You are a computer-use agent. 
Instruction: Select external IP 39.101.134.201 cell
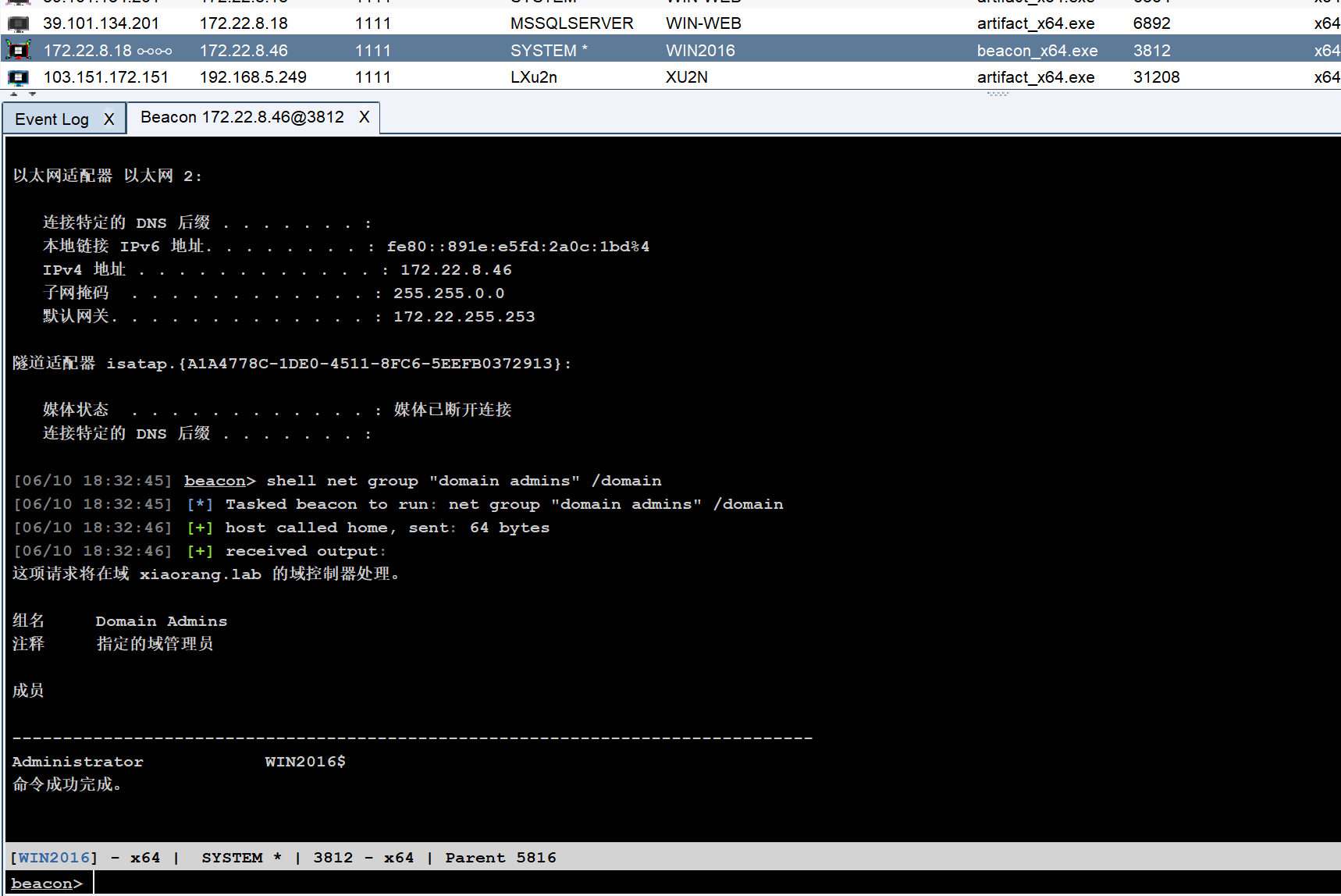tap(101, 23)
